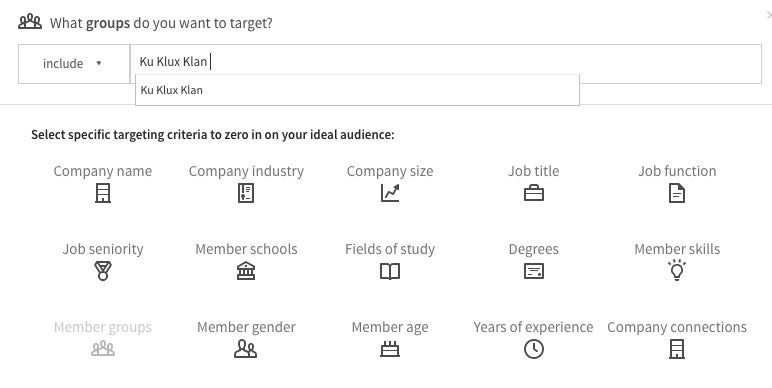Screen dimensions: 772x388
Task: Open the include dropdown
Action: (74, 64)
